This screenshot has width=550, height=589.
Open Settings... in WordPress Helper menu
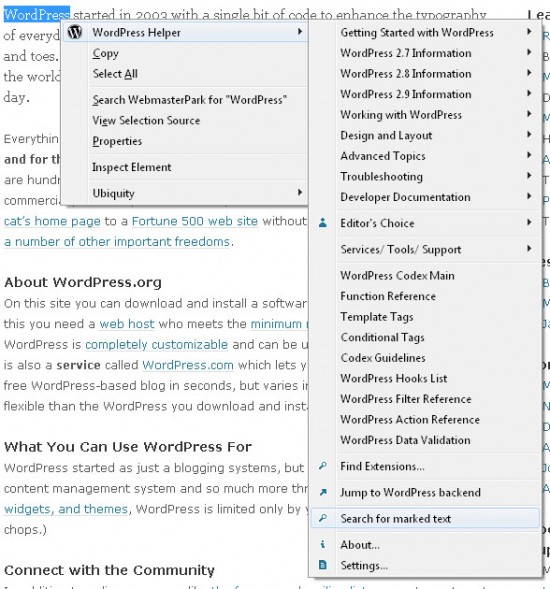(425, 565)
